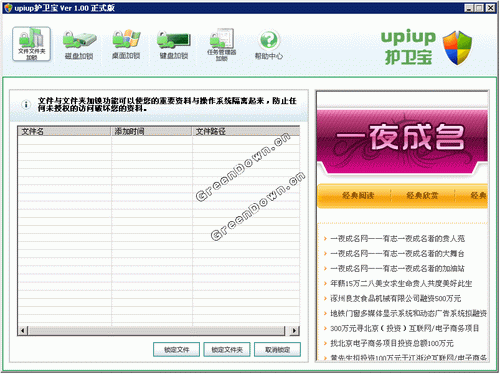Viewport: 500px width, 374px height.
Task: Open link 地铁门窗多媒体显示系统
Action: point(408,314)
